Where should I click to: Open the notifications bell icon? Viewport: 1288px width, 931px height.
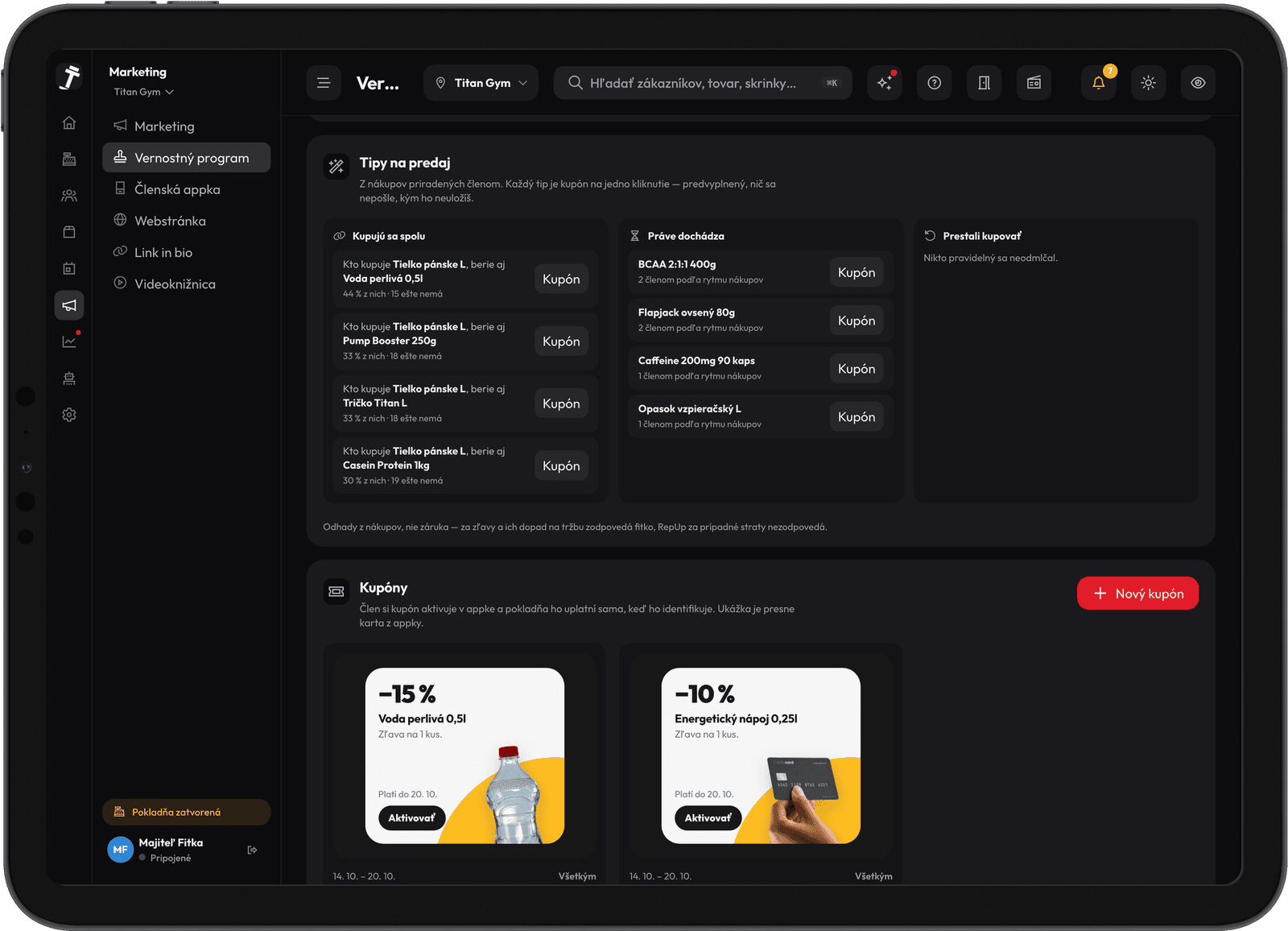coord(1098,83)
